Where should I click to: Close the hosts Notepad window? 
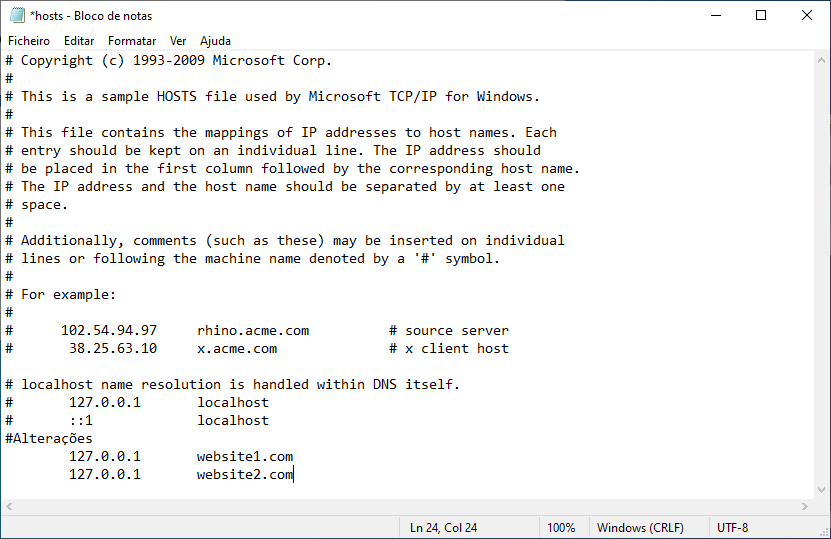coord(807,15)
